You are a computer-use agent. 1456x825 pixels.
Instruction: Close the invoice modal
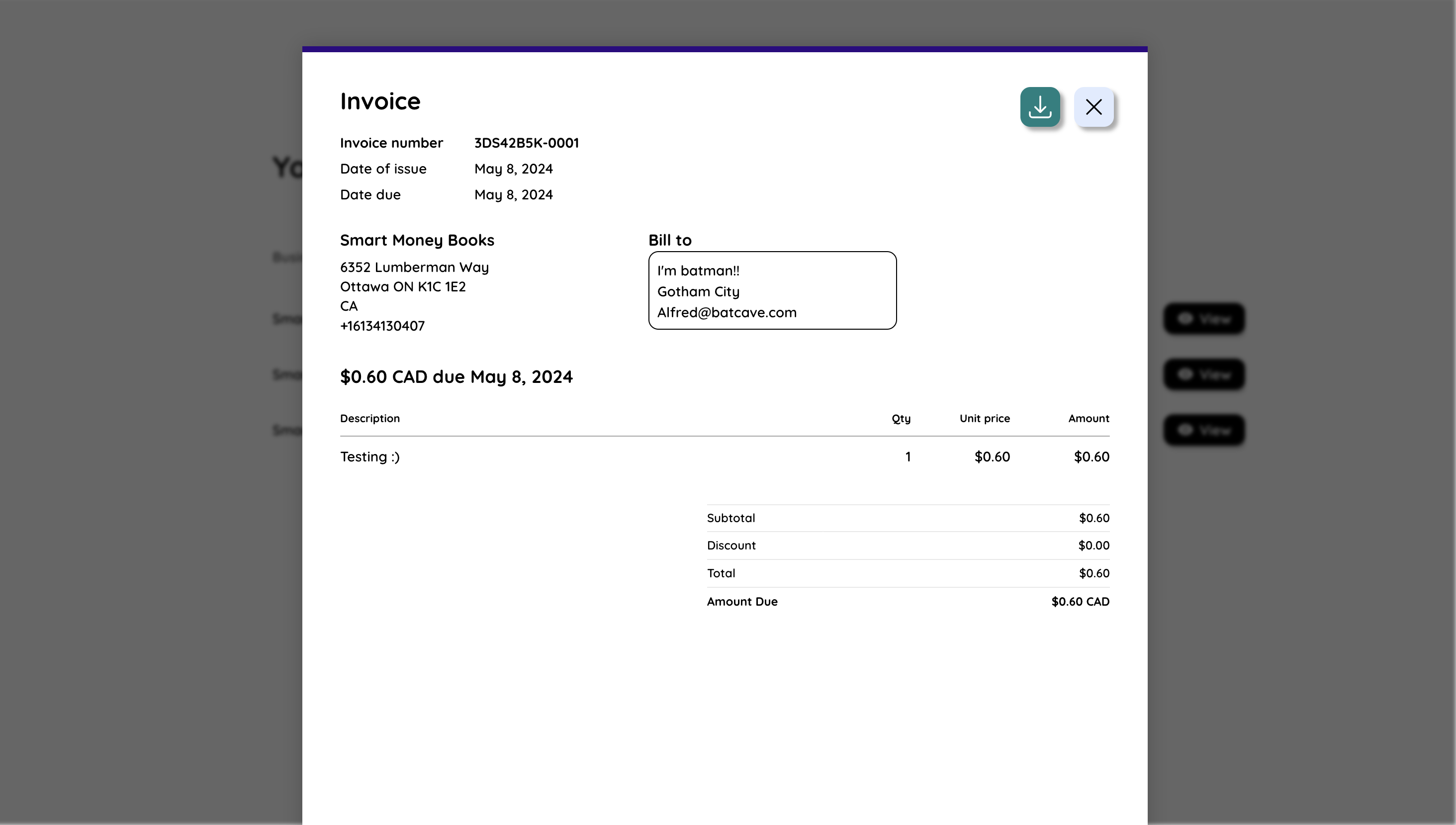pos(1093,106)
